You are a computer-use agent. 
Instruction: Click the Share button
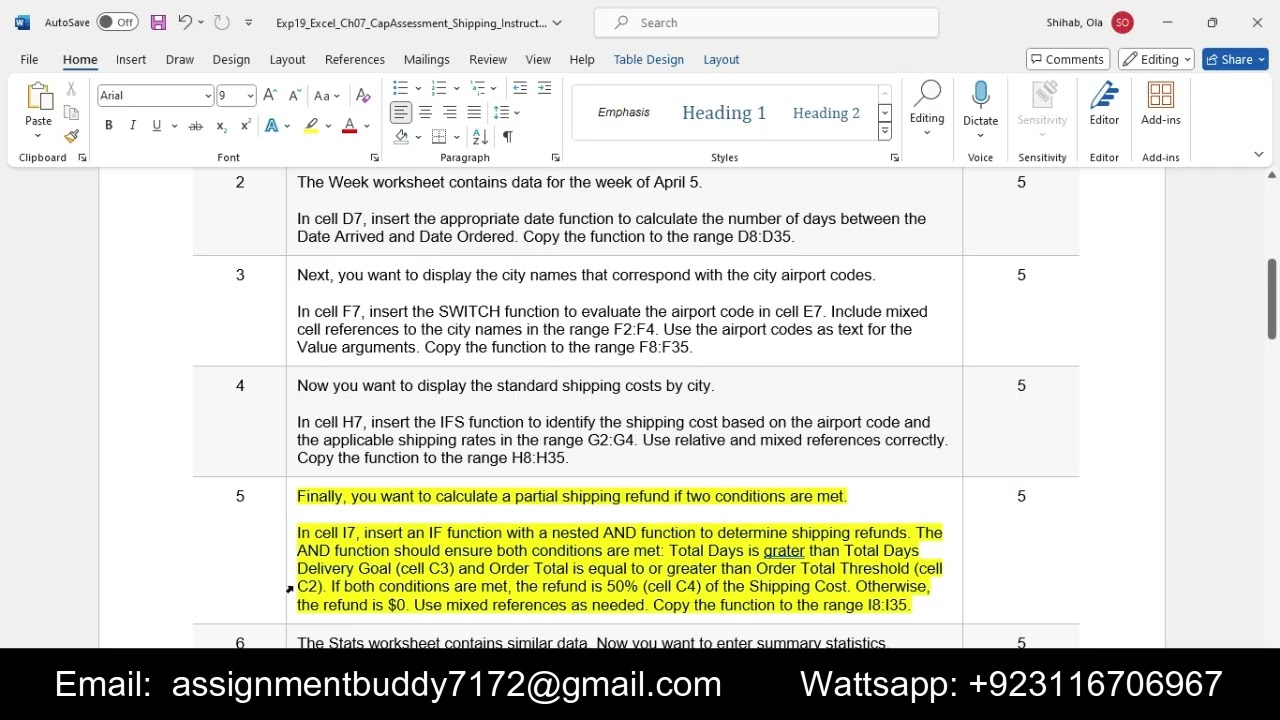1235,59
